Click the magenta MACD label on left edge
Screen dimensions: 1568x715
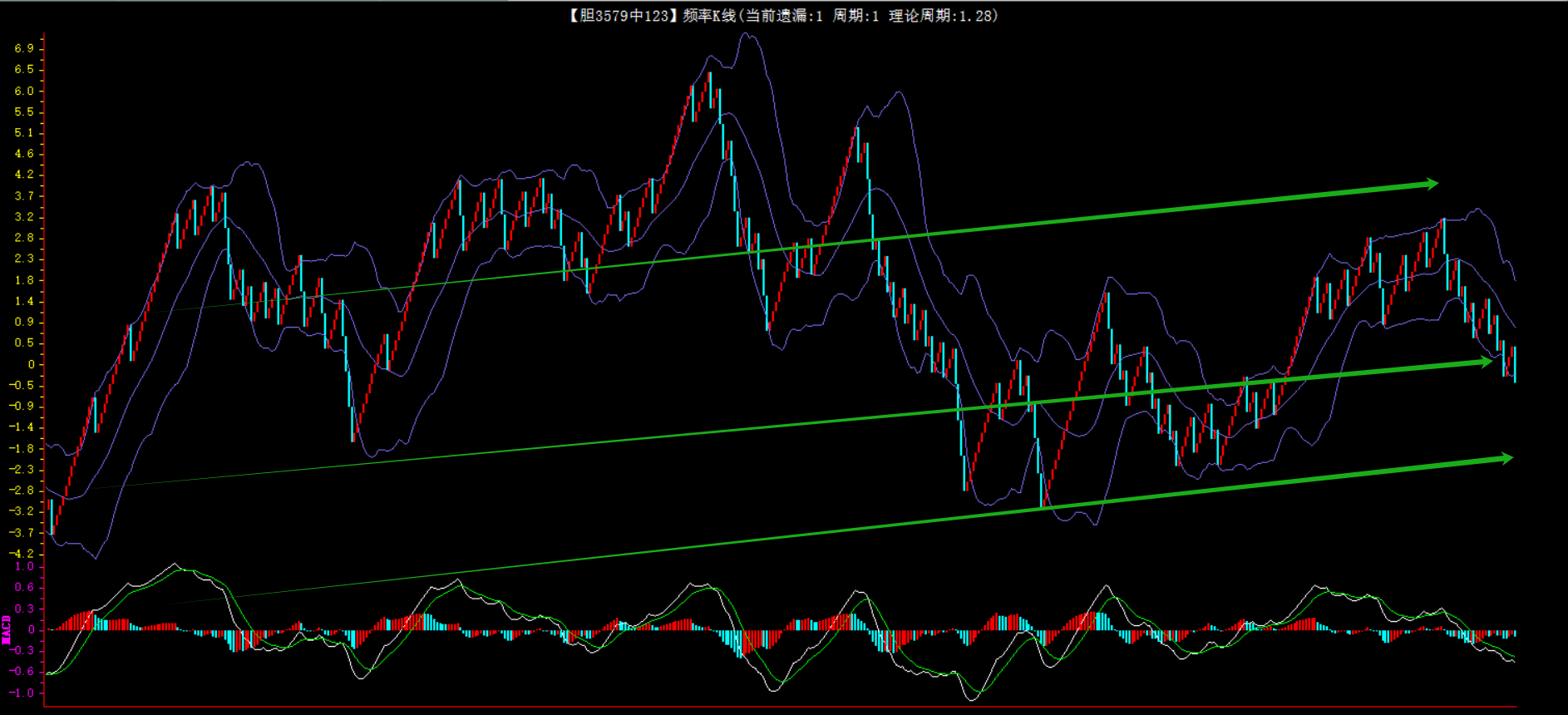tap(6, 629)
